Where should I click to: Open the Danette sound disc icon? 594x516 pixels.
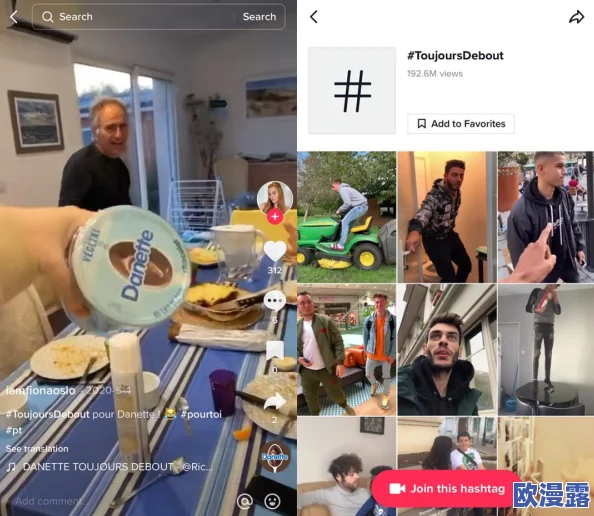(275, 457)
